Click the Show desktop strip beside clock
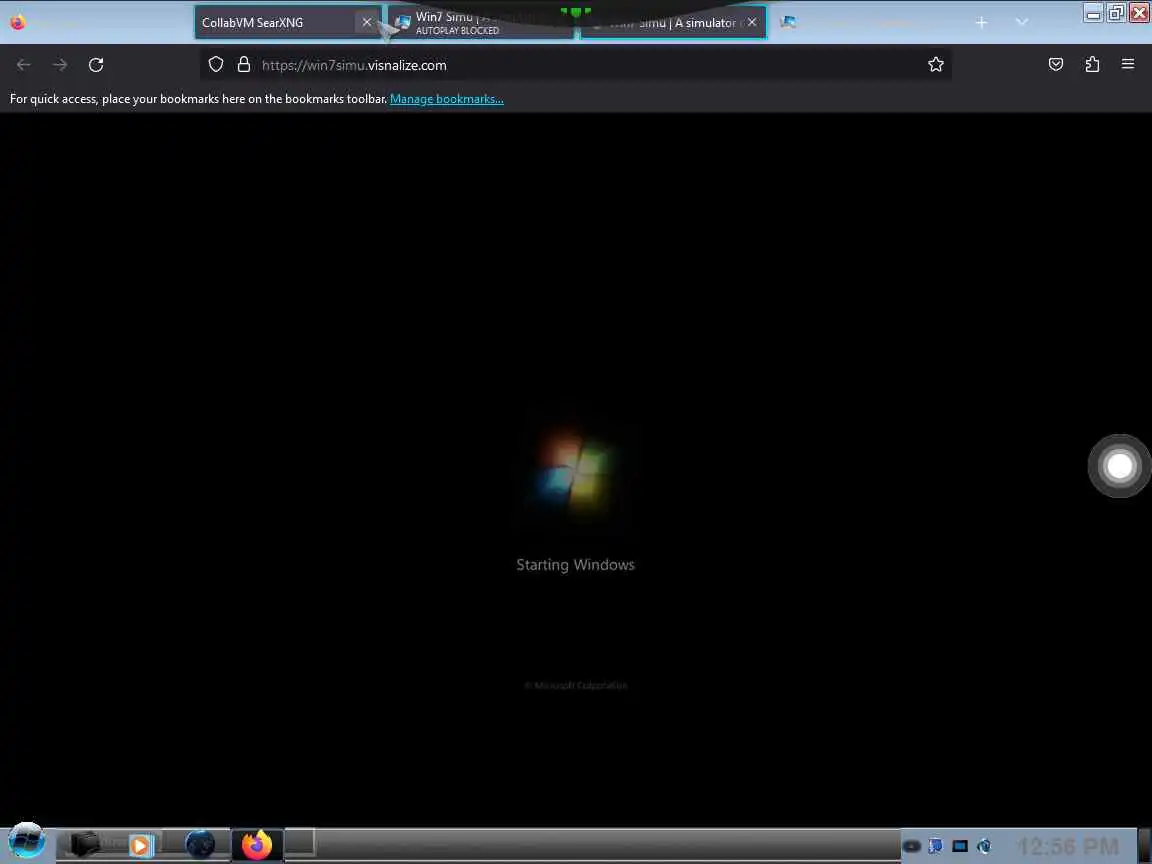 point(1145,845)
